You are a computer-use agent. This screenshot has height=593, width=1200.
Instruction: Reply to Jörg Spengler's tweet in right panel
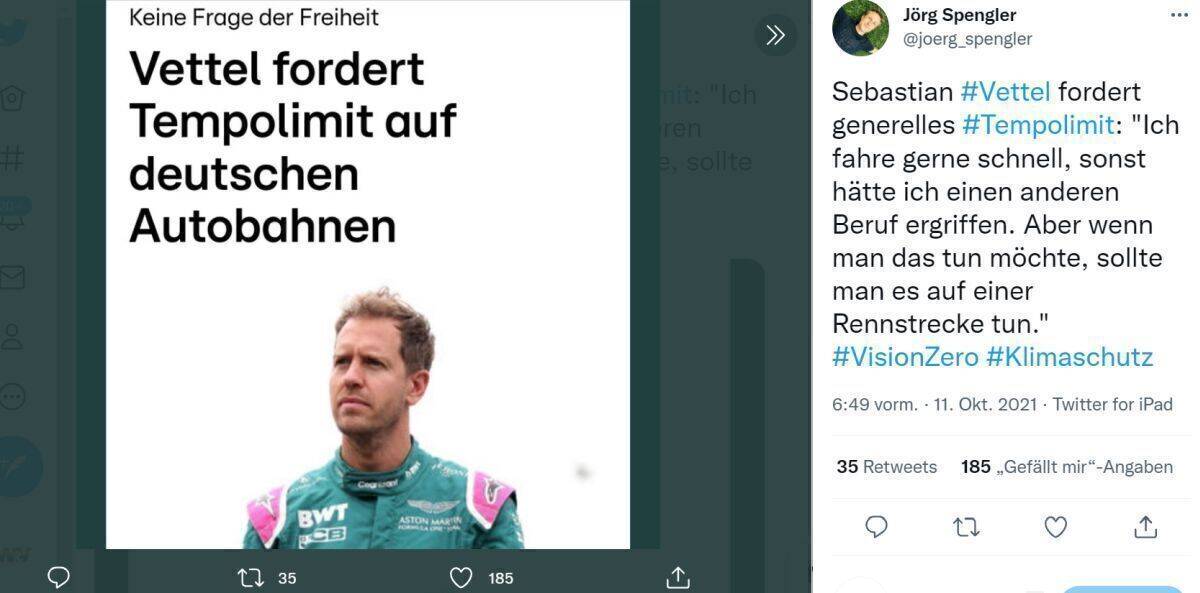pos(876,527)
